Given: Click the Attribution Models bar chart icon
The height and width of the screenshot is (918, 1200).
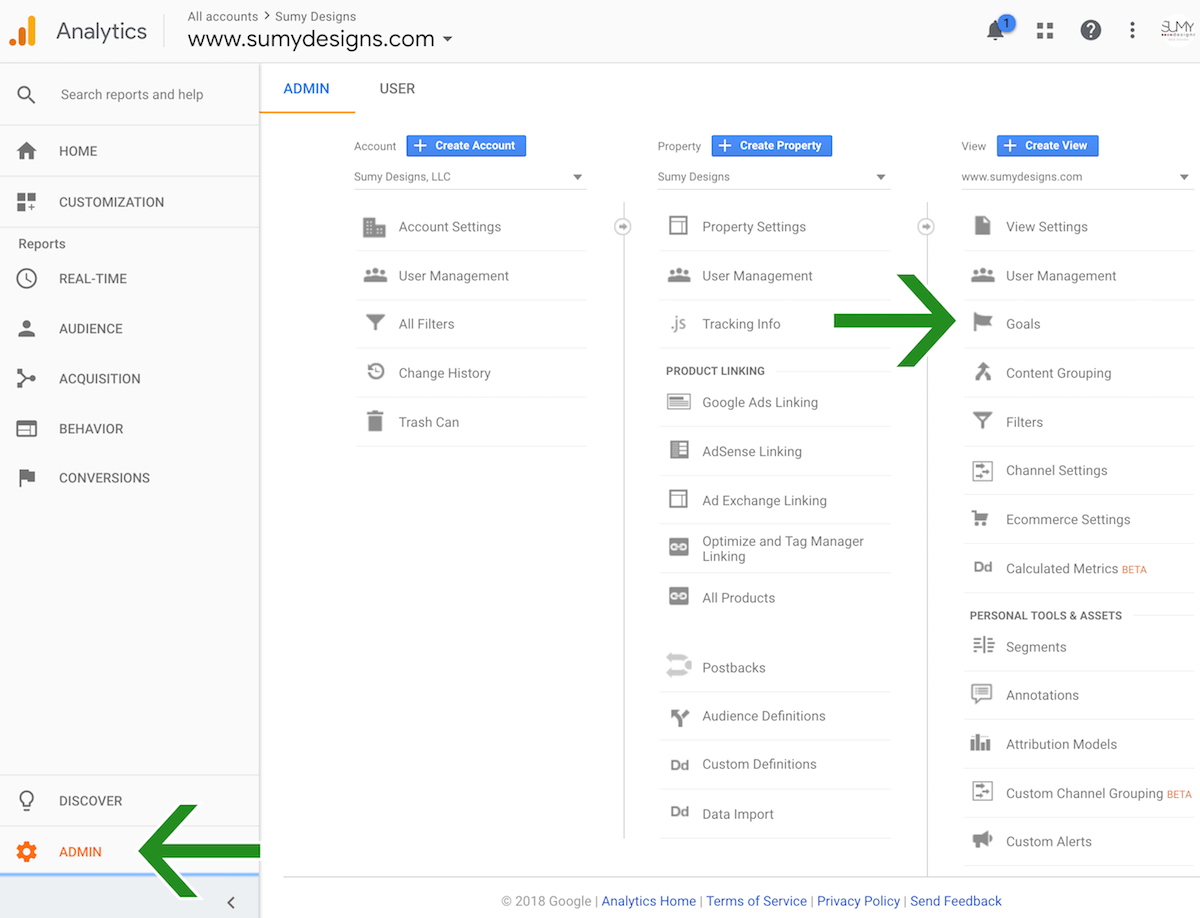Looking at the screenshot, I should coord(982,743).
